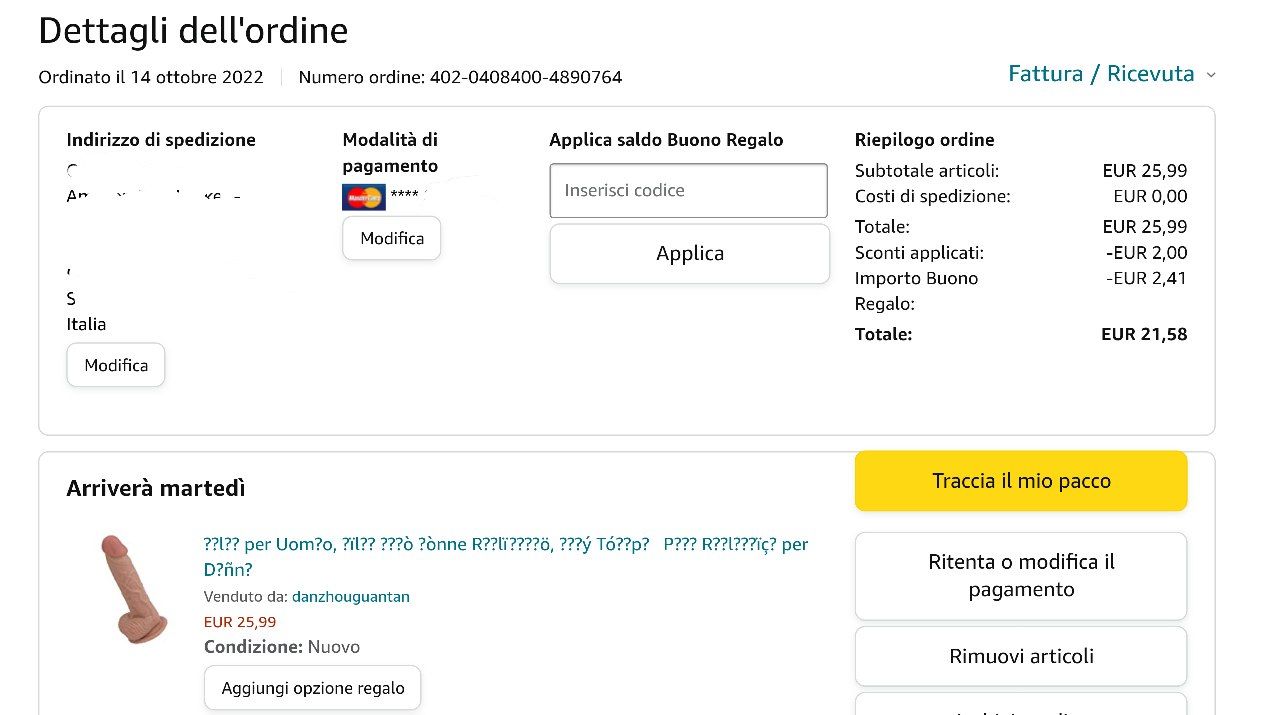The image size is (1280, 715).
Task: Click the red EUR 25,99 item price
Action: click(x=240, y=622)
